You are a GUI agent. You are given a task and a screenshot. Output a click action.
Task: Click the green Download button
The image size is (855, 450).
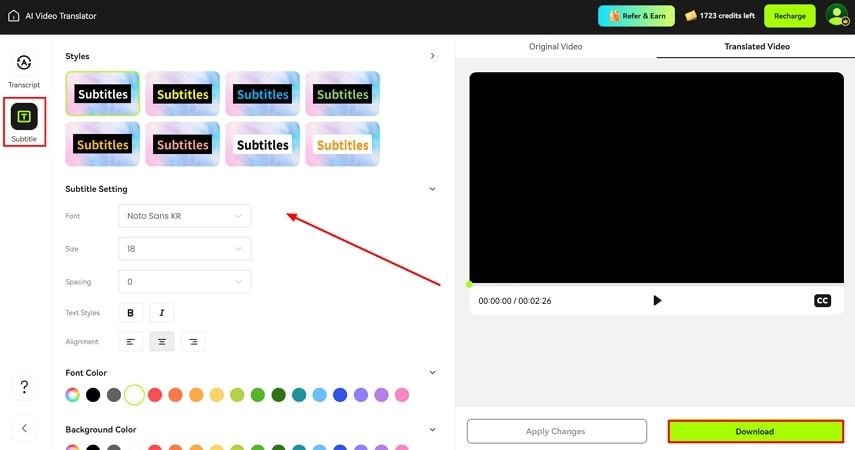tap(756, 431)
